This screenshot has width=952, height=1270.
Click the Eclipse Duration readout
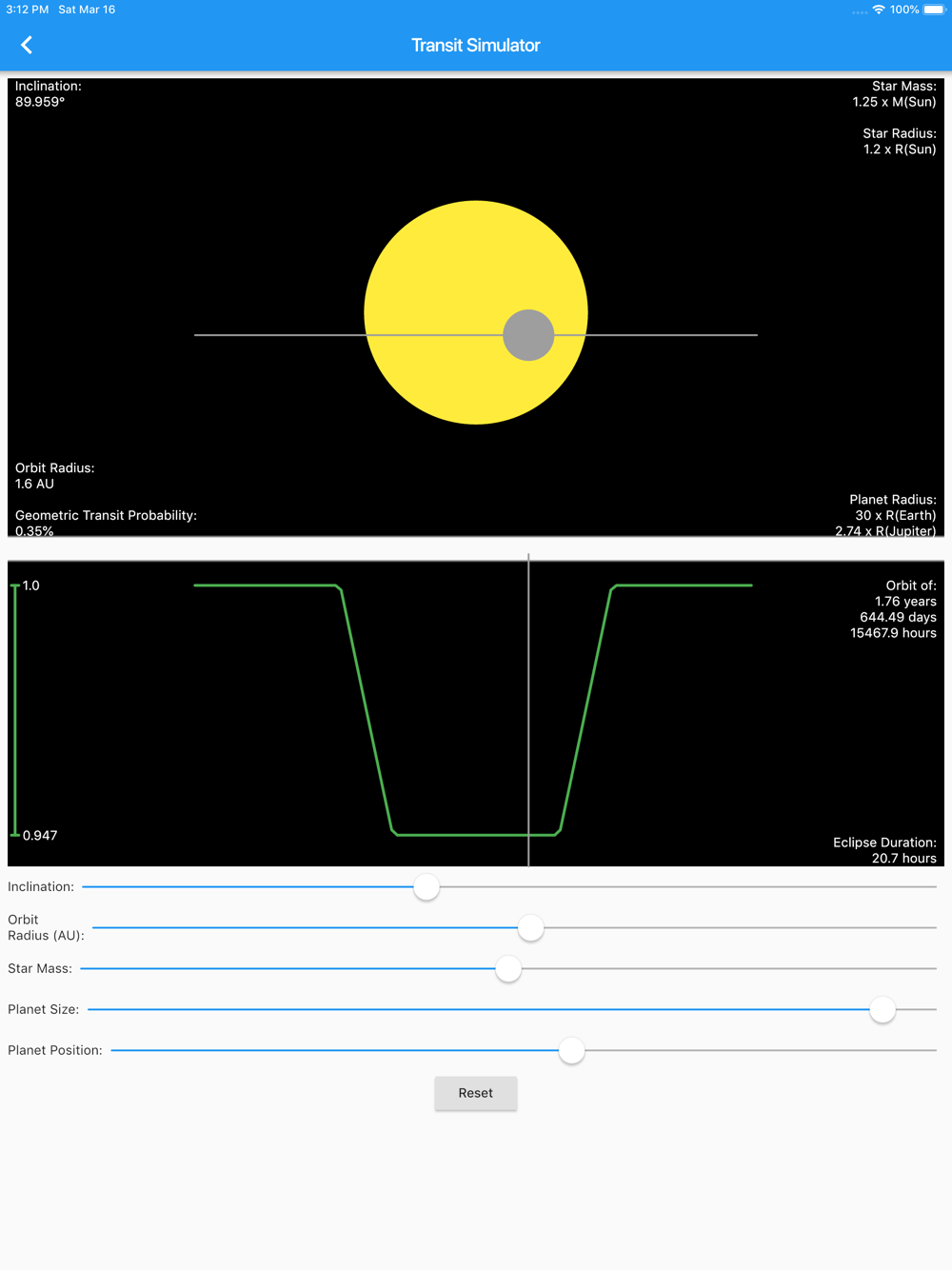pyautogui.click(x=884, y=850)
